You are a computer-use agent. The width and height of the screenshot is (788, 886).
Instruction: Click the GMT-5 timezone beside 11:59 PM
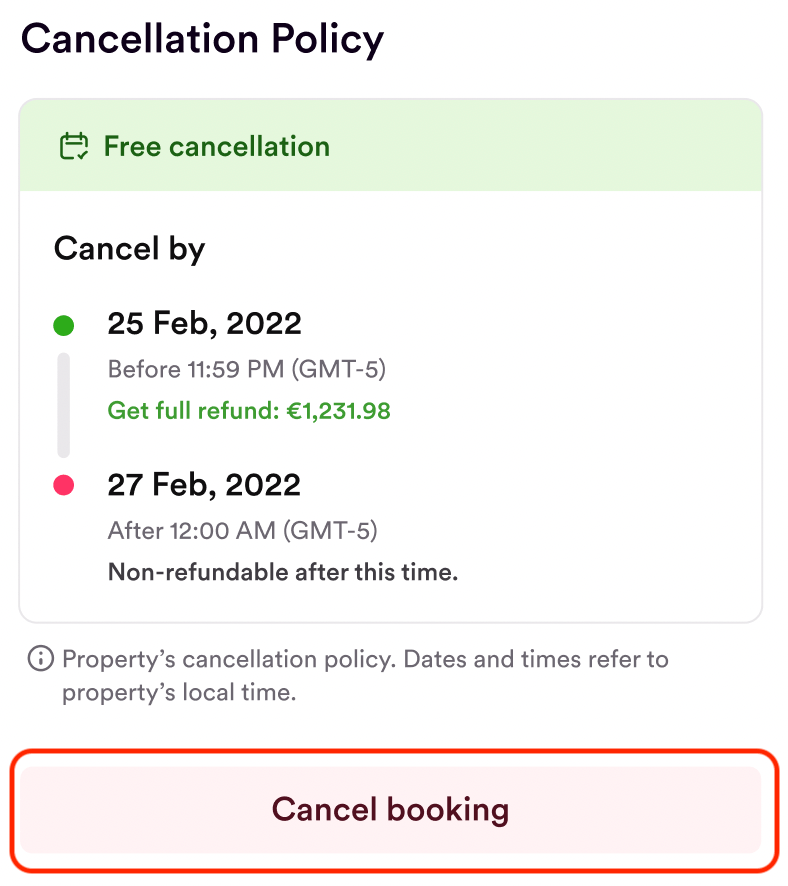pos(339,369)
